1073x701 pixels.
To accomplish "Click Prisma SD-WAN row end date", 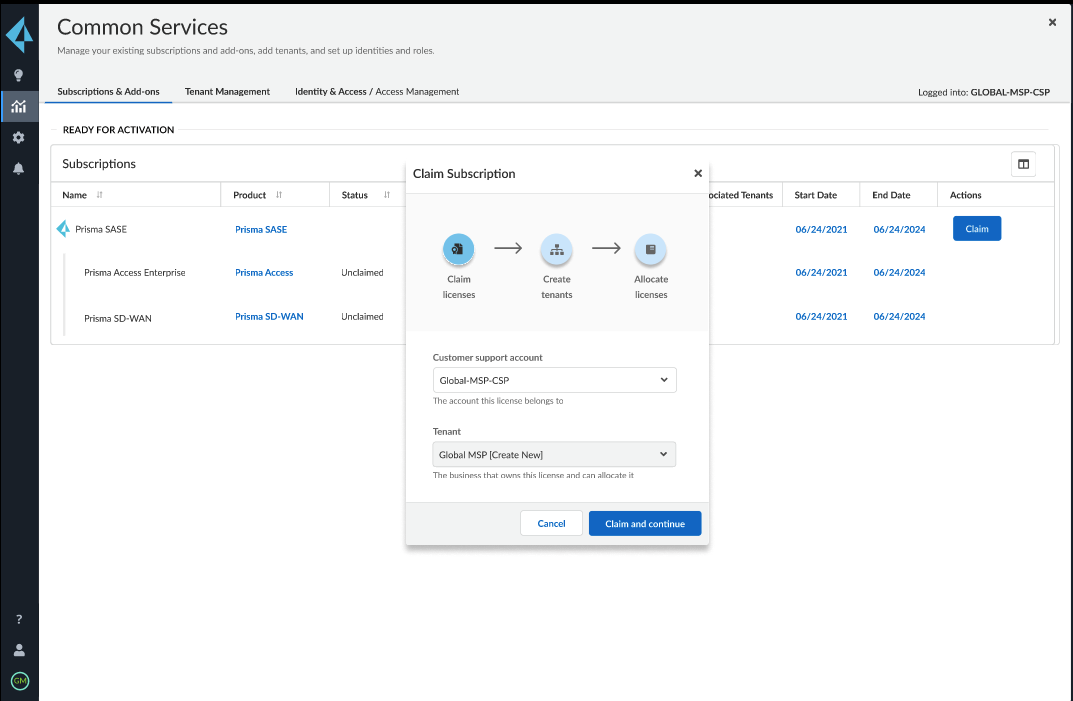I will [x=899, y=316].
